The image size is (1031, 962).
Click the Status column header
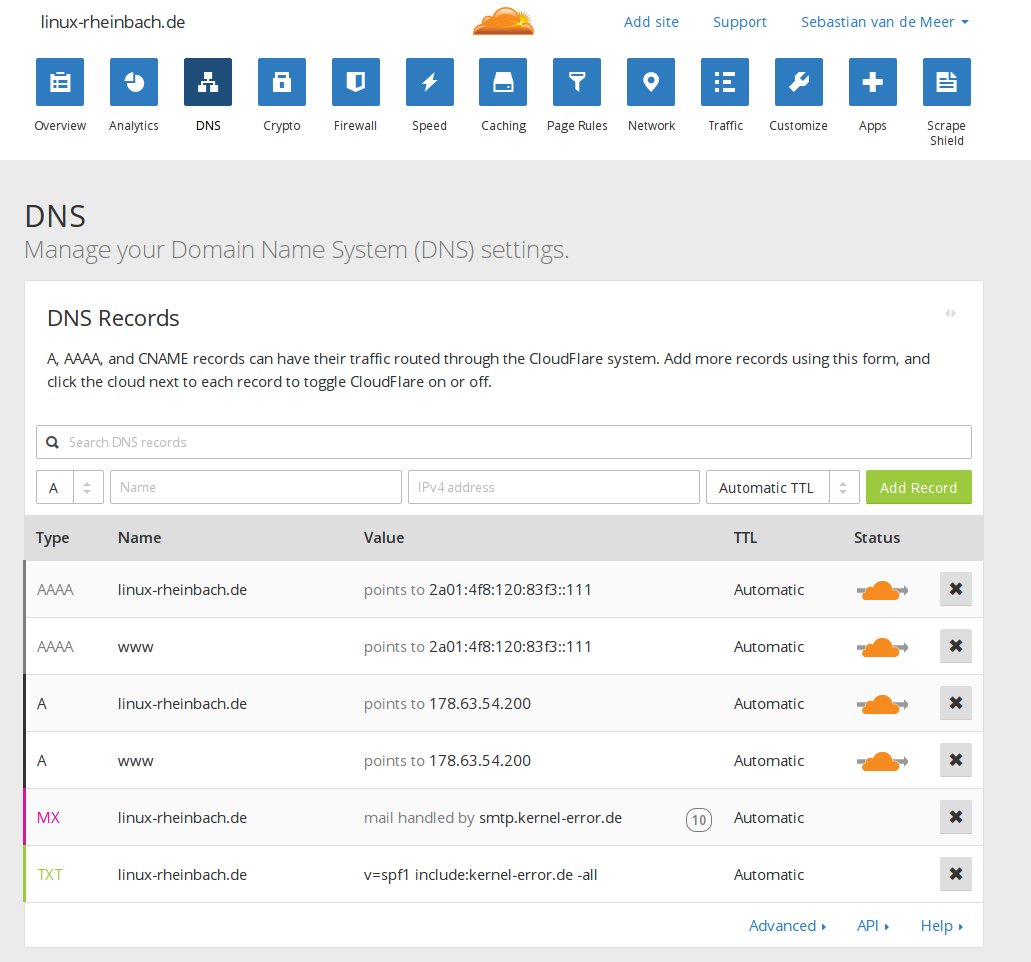876,538
